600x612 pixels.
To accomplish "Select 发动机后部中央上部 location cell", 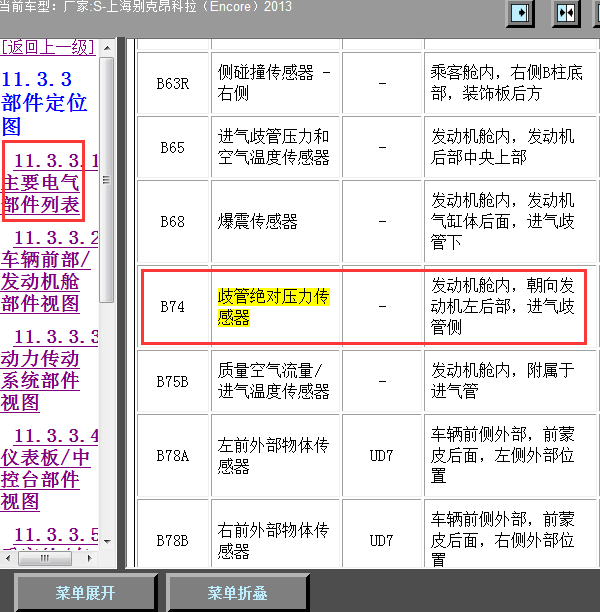I will click(x=510, y=148).
